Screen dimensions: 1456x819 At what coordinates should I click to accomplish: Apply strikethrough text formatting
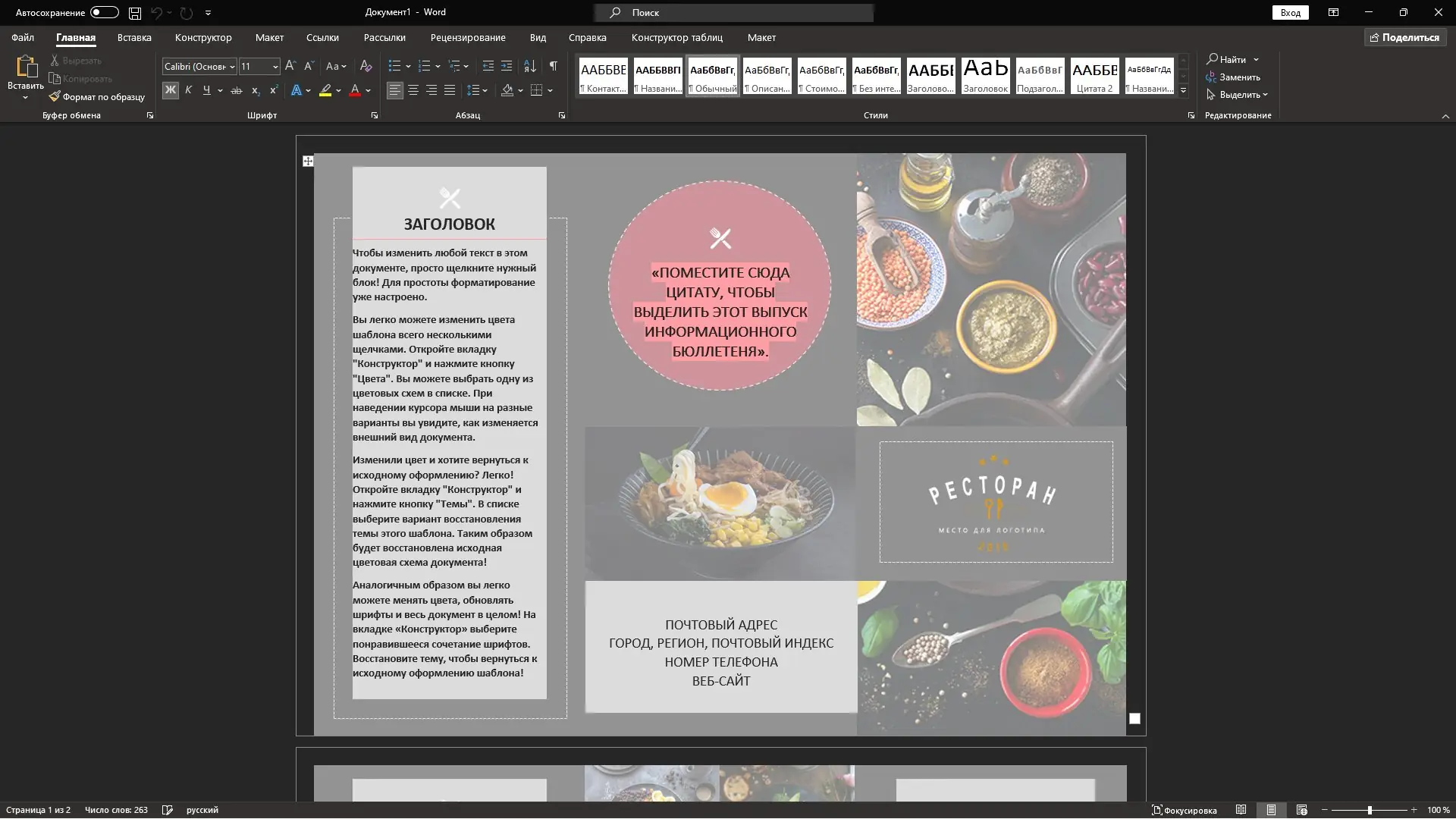(236, 90)
